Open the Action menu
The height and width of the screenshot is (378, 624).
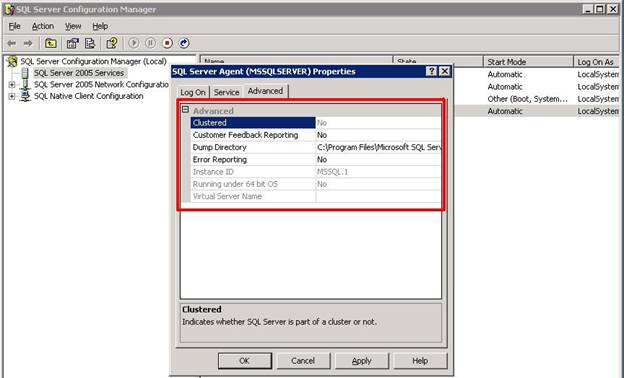pos(43,26)
